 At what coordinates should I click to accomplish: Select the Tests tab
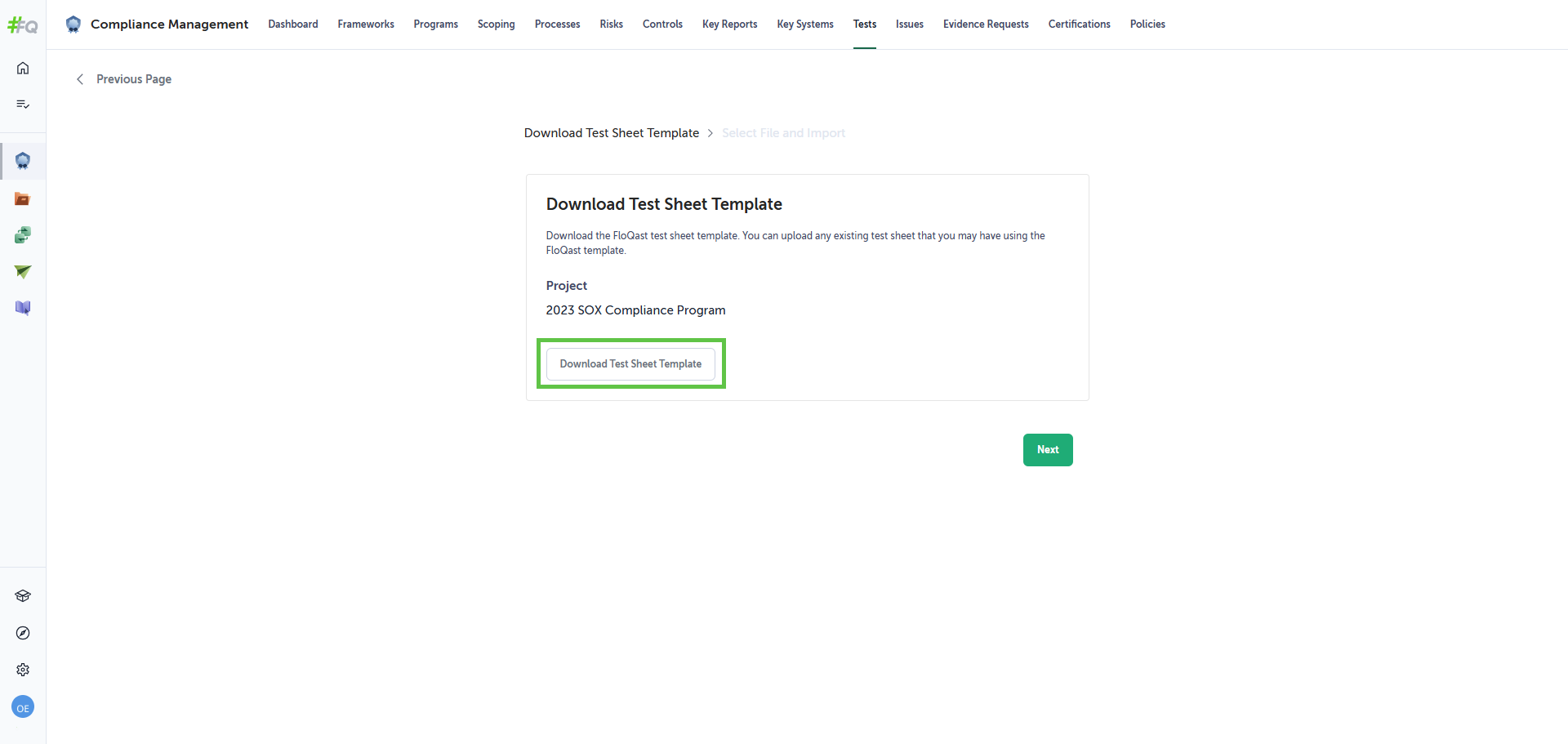tap(865, 25)
